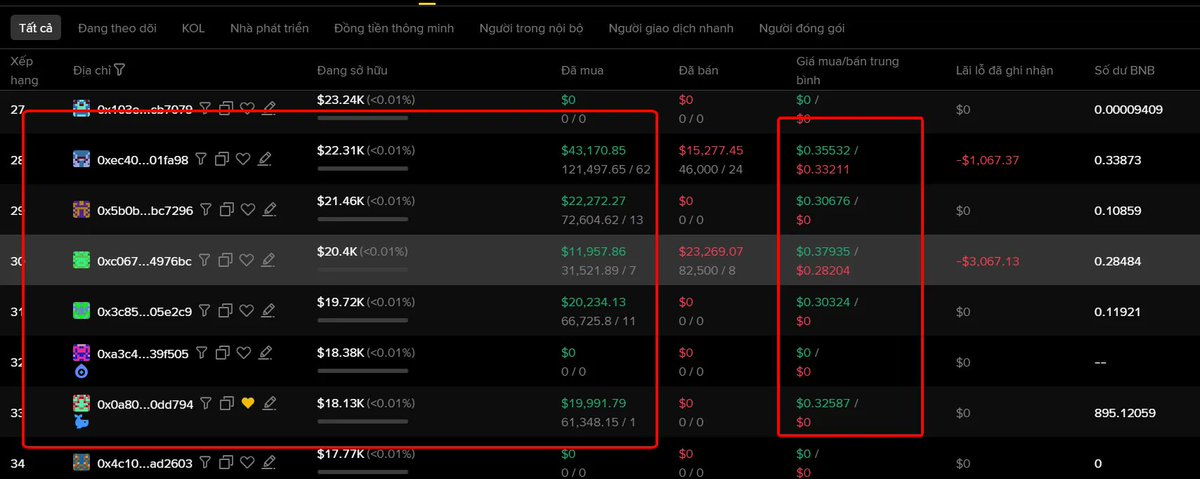Click the green avatar of 0xc067...4976bc
The width and height of the screenshot is (1200, 479).
82,260
